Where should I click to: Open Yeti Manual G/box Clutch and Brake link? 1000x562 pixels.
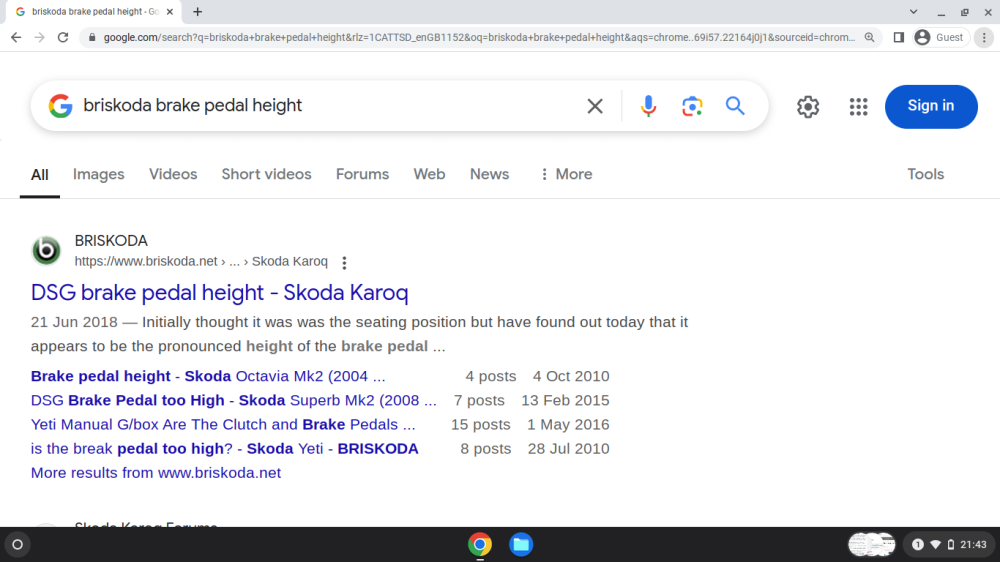223,425
